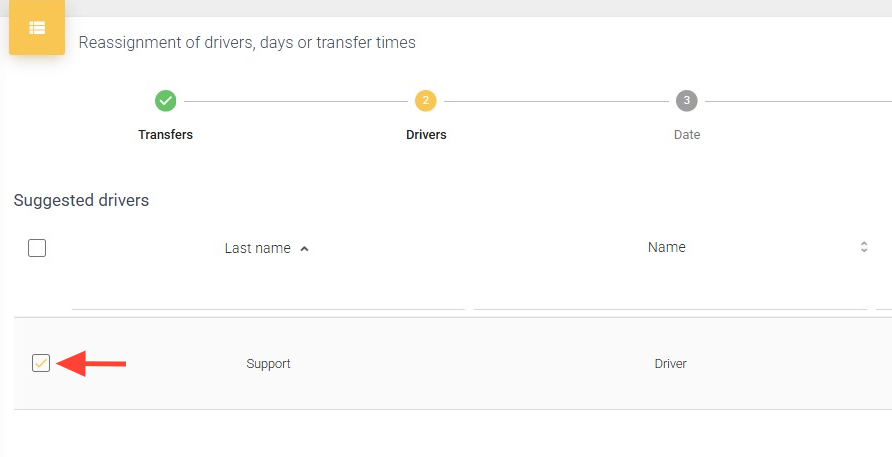892x457 pixels.
Task: Click the yellow list icon
Action: [37, 28]
